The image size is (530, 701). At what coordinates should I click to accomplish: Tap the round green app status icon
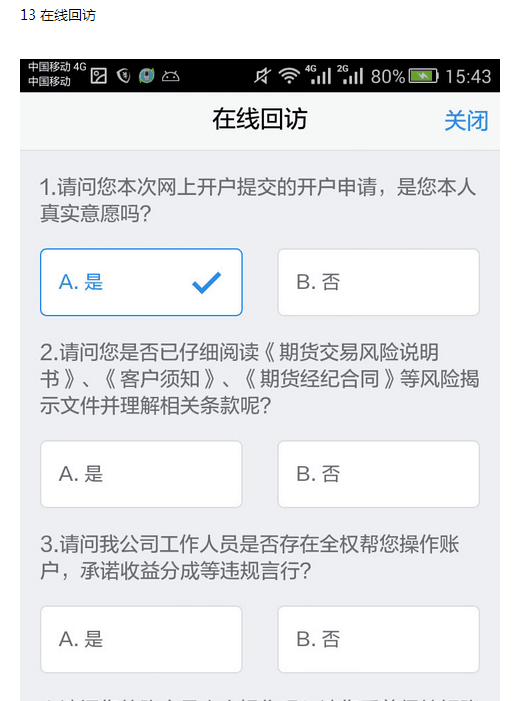[146, 76]
